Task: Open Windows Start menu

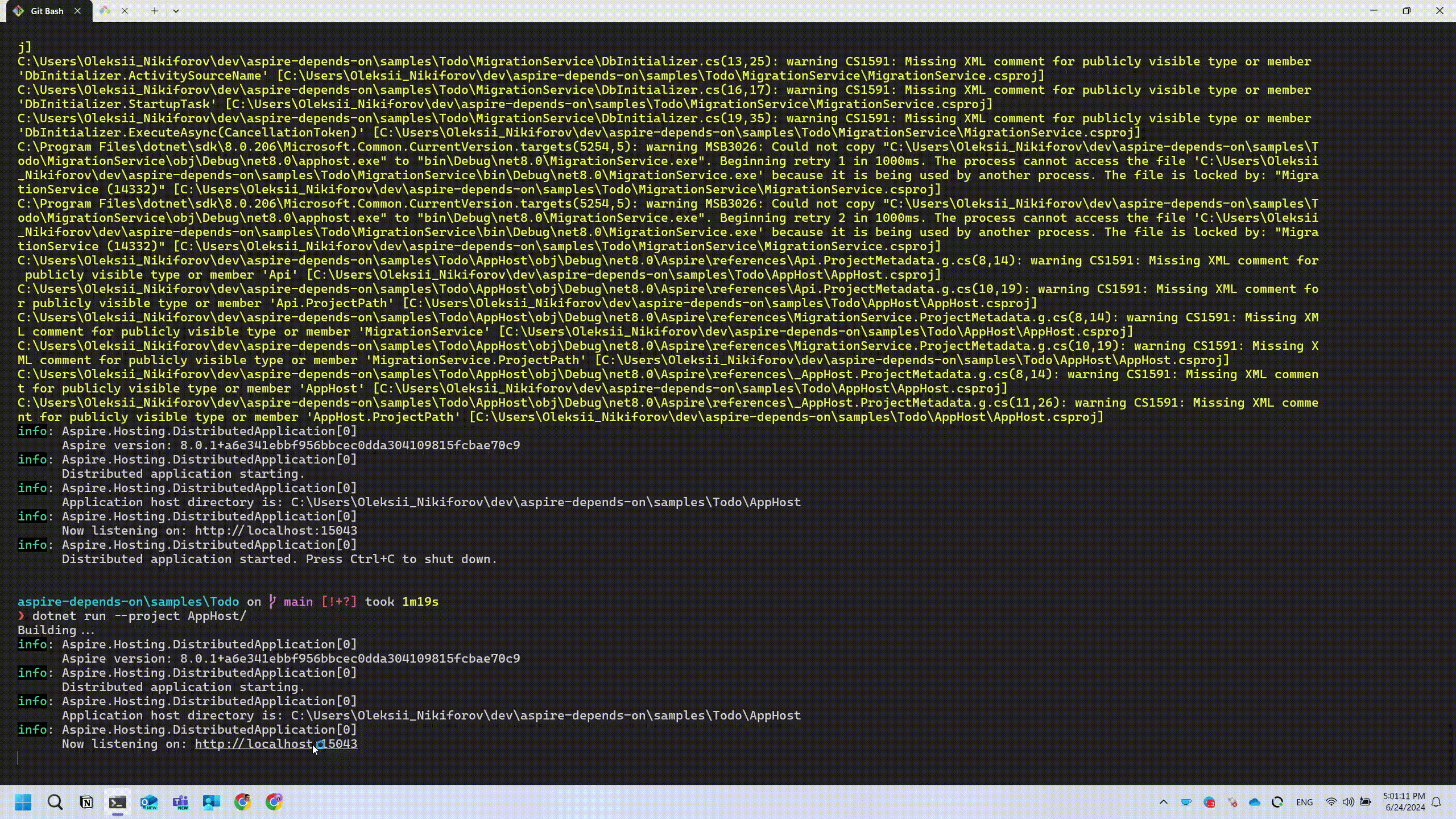Action: pyautogui.click(x=23, y=802)
